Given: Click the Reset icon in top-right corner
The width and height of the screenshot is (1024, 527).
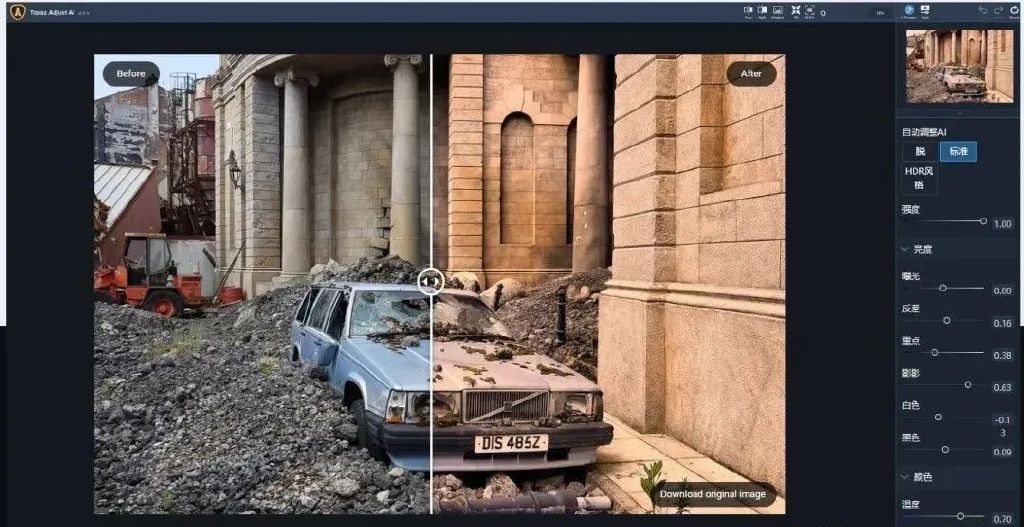Looking at the screenshot, I should click(1013, 11).
